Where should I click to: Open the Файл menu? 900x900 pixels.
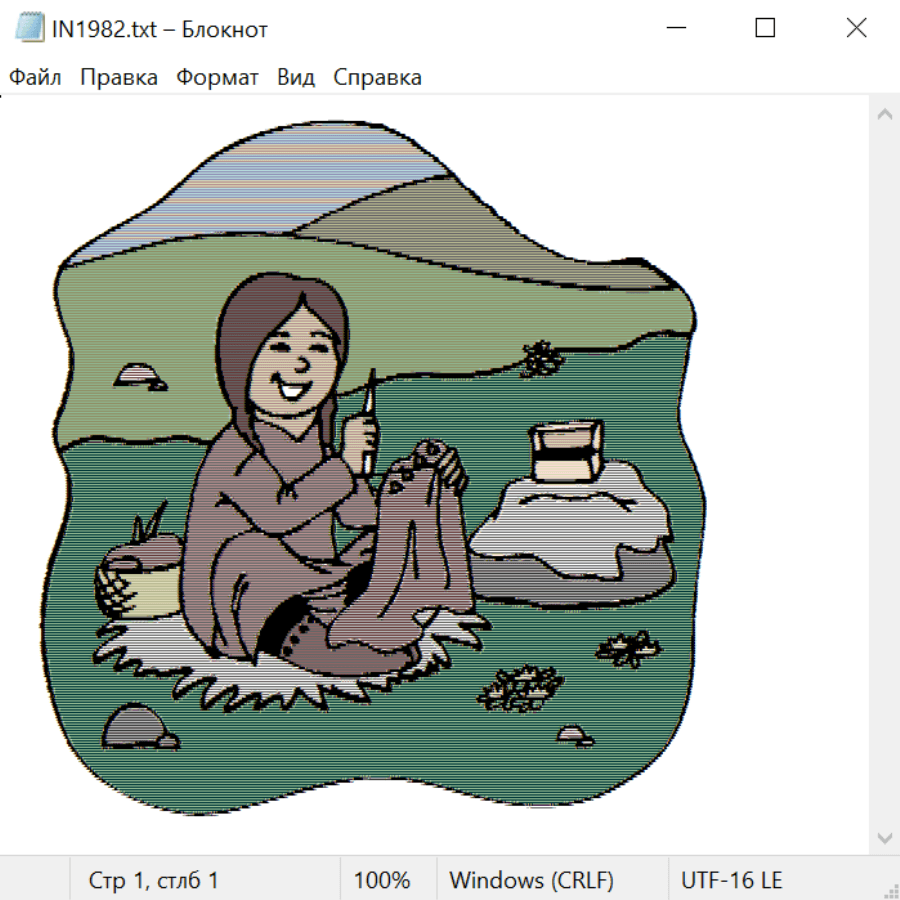(x=35, y=78)
